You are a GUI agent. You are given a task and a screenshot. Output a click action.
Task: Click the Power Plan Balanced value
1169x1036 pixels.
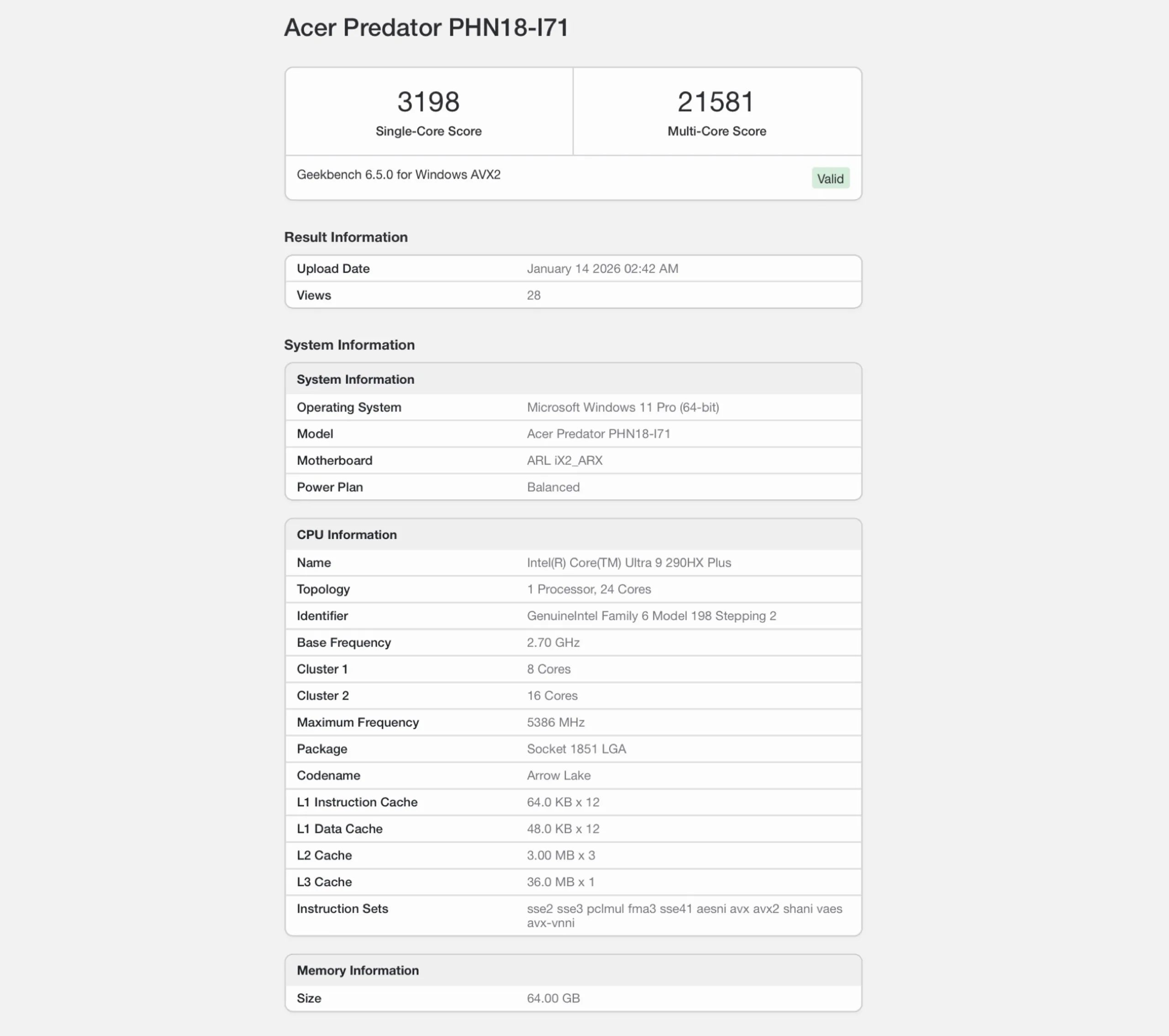point(553,487)
